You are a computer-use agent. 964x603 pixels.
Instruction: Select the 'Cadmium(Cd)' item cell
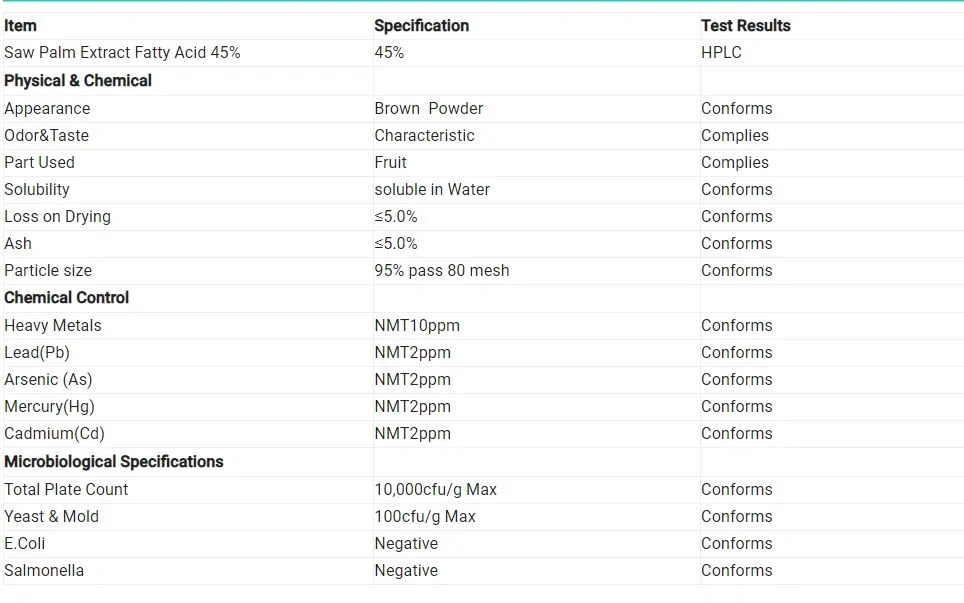pos(54,434)
